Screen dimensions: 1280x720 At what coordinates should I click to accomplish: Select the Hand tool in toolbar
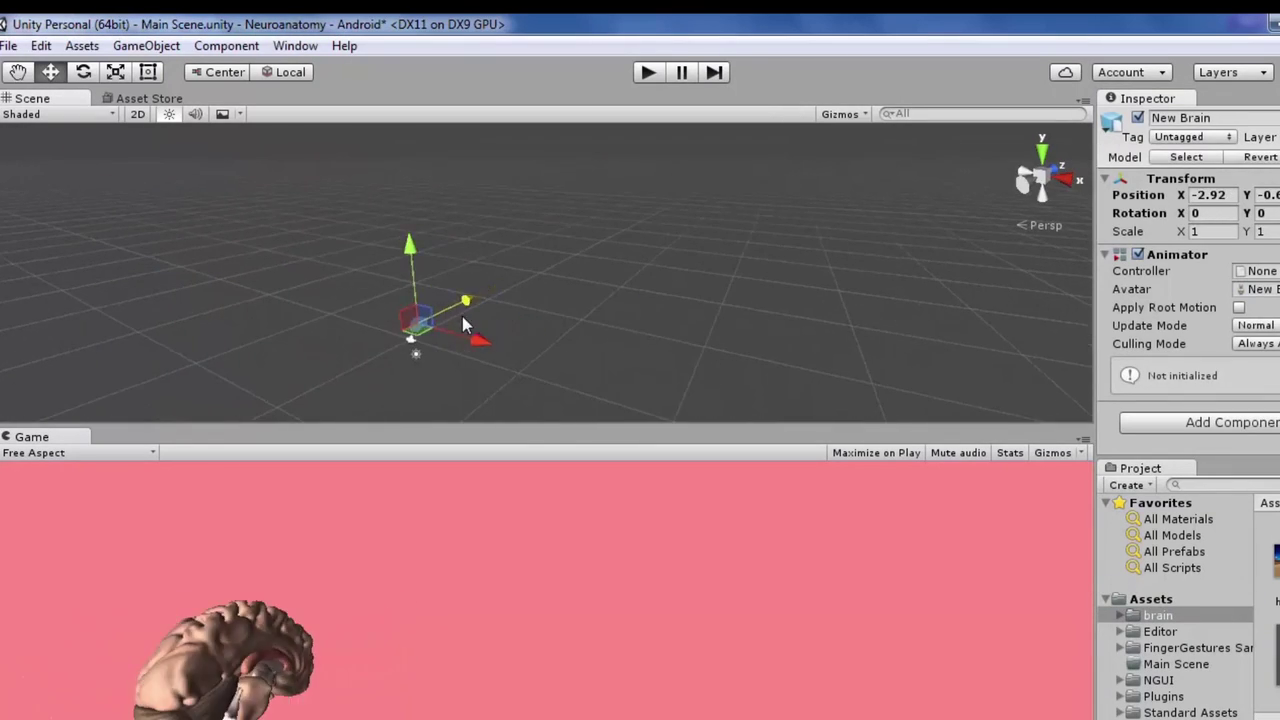coord(18,72)
